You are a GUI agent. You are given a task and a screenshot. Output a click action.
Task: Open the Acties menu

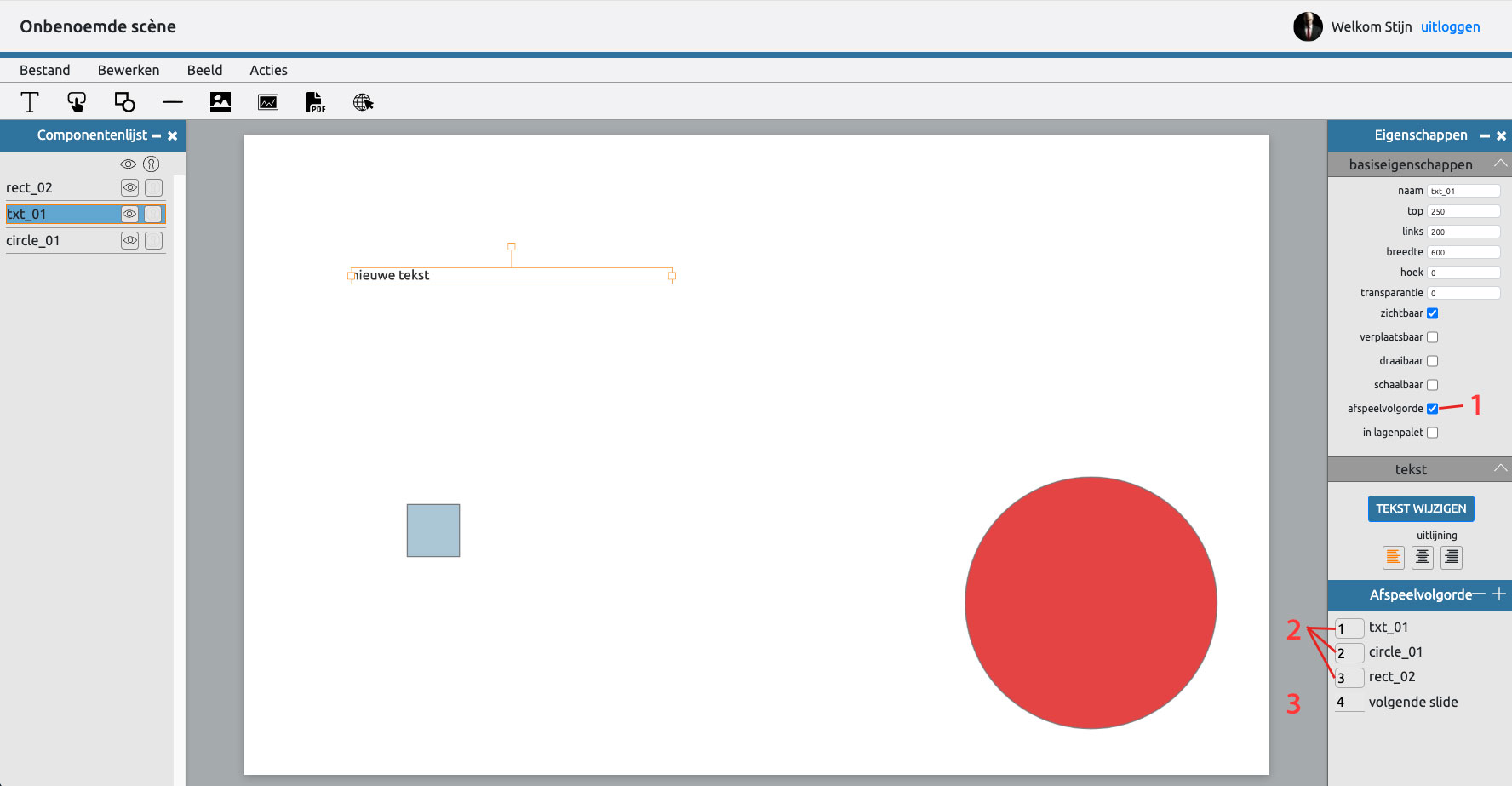(x=268, y=70)
